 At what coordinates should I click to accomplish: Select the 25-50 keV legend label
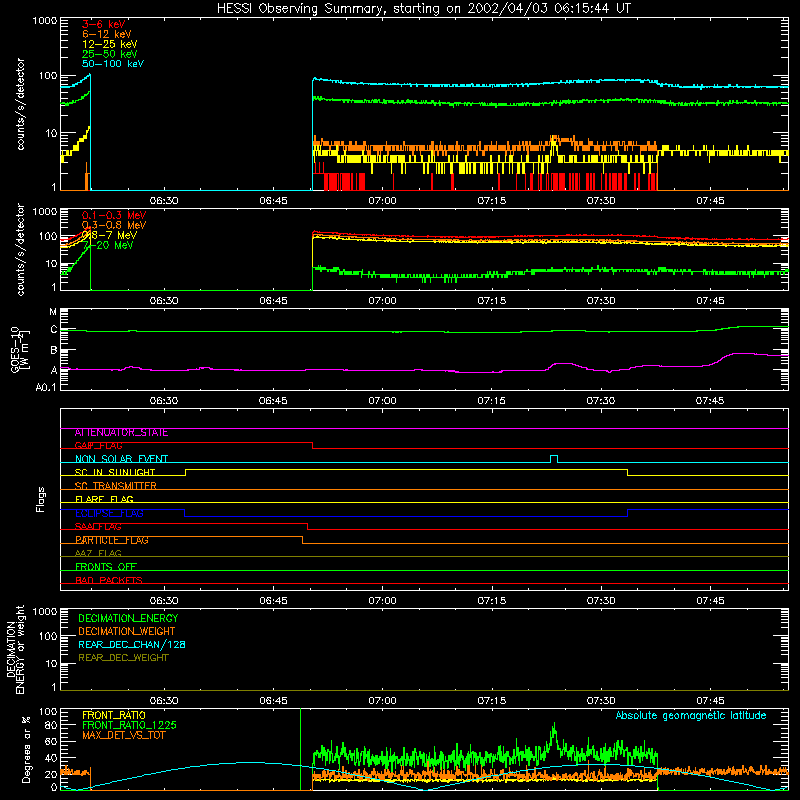tap(109, 54)
